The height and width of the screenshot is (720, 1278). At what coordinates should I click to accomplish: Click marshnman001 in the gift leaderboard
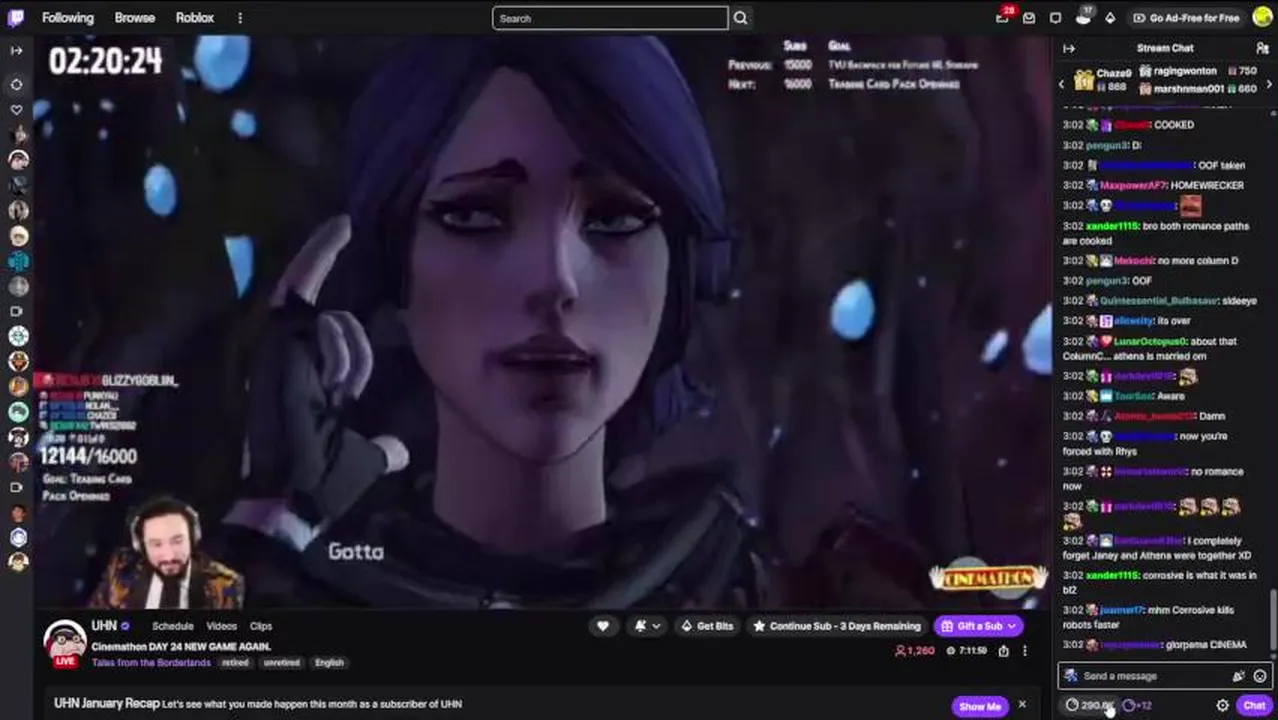pyautogui.click(x=1189, y=88)
